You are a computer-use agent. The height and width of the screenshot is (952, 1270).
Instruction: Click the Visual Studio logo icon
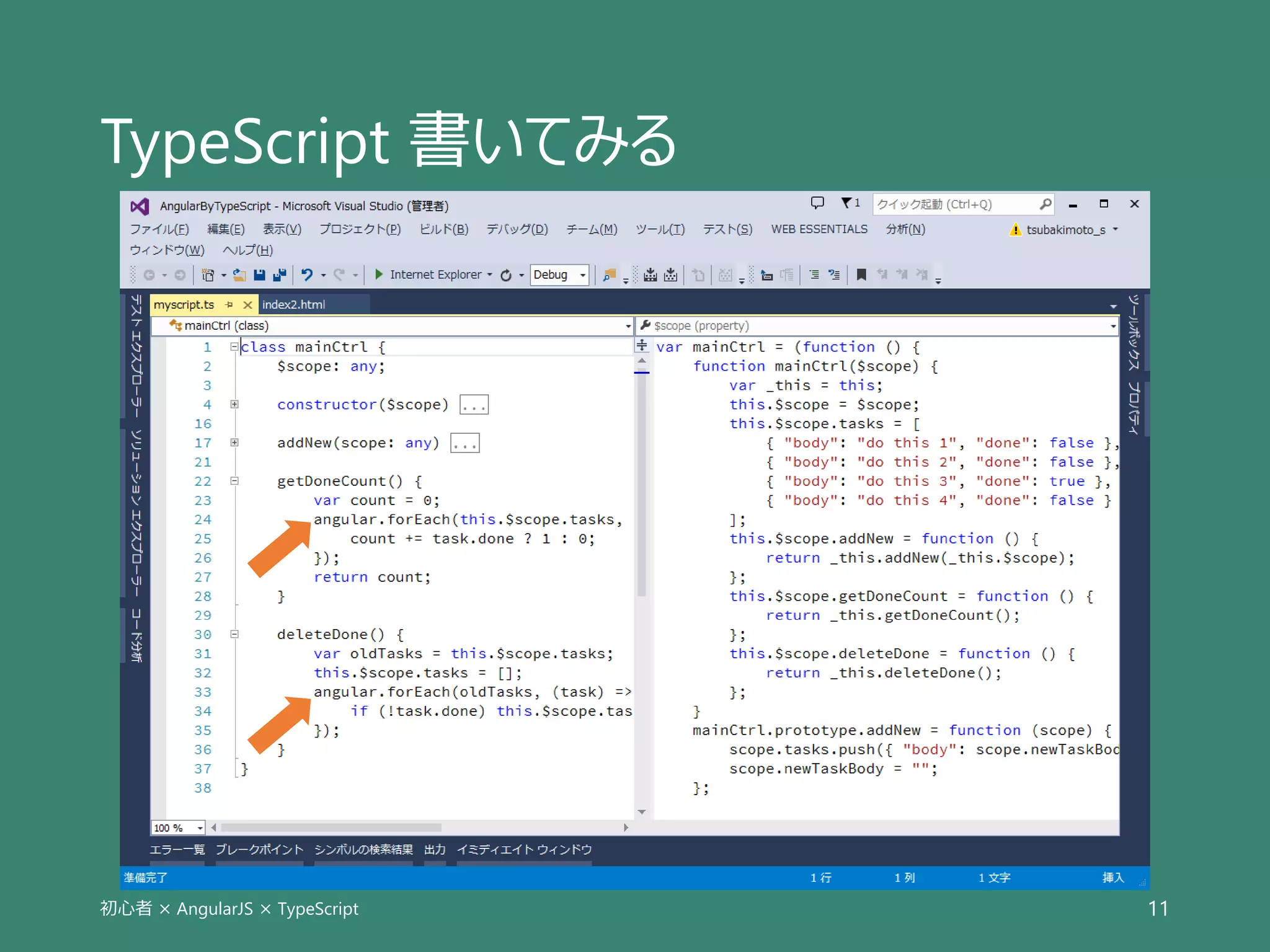coord(140,206)
